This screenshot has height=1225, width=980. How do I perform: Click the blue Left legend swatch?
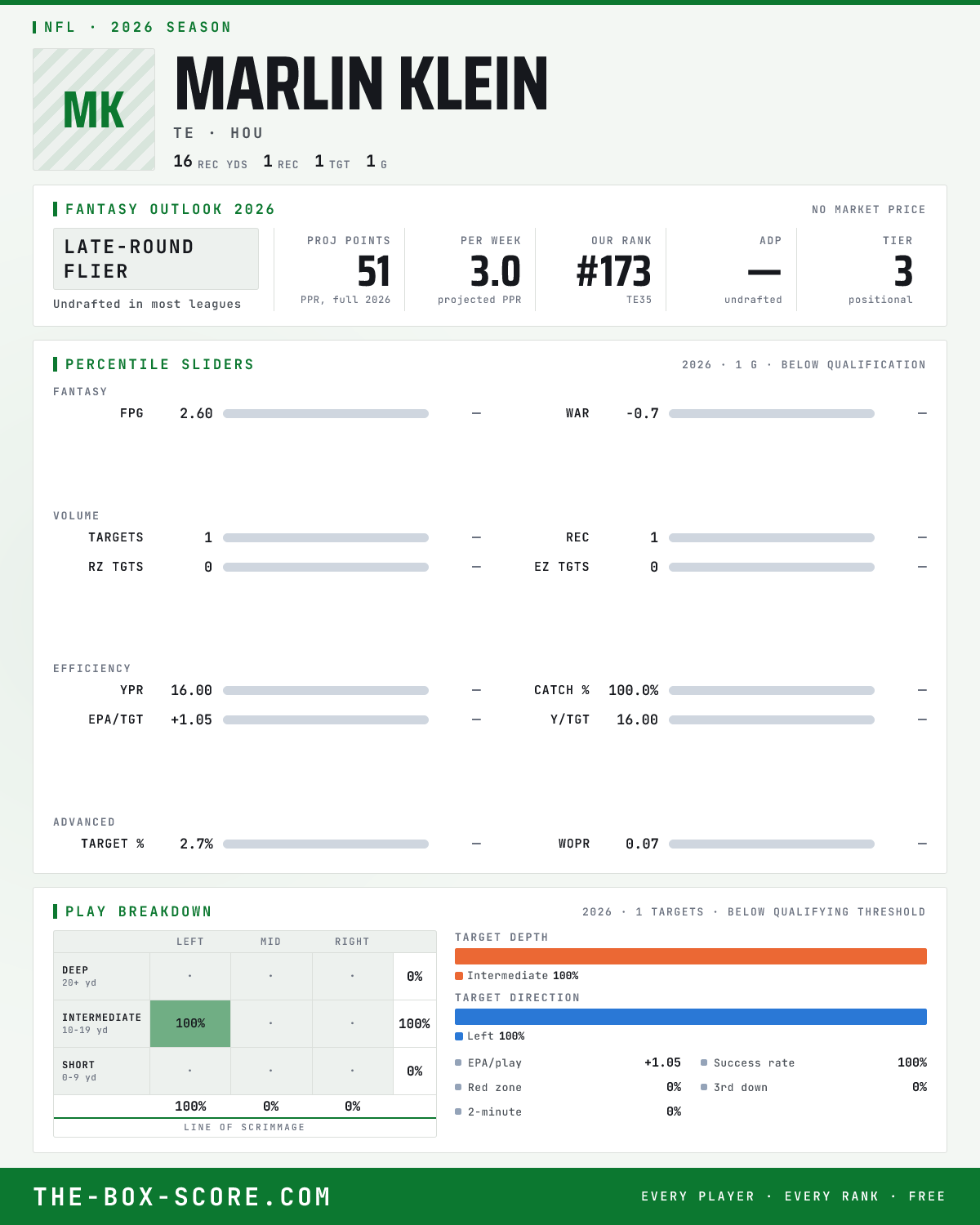[x=459, y=1036]
